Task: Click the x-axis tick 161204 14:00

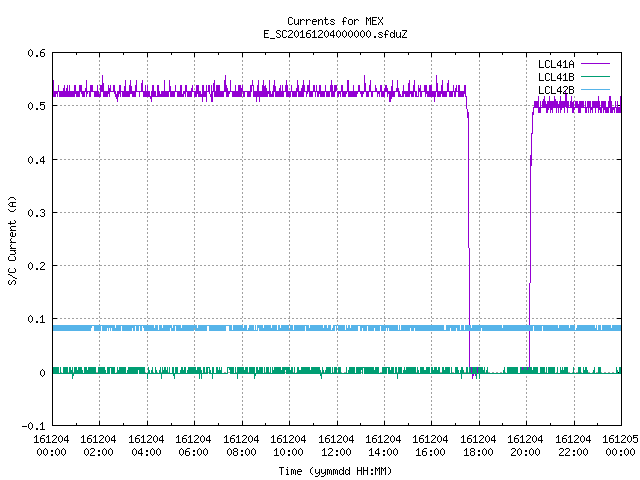Action: point(383,446)
